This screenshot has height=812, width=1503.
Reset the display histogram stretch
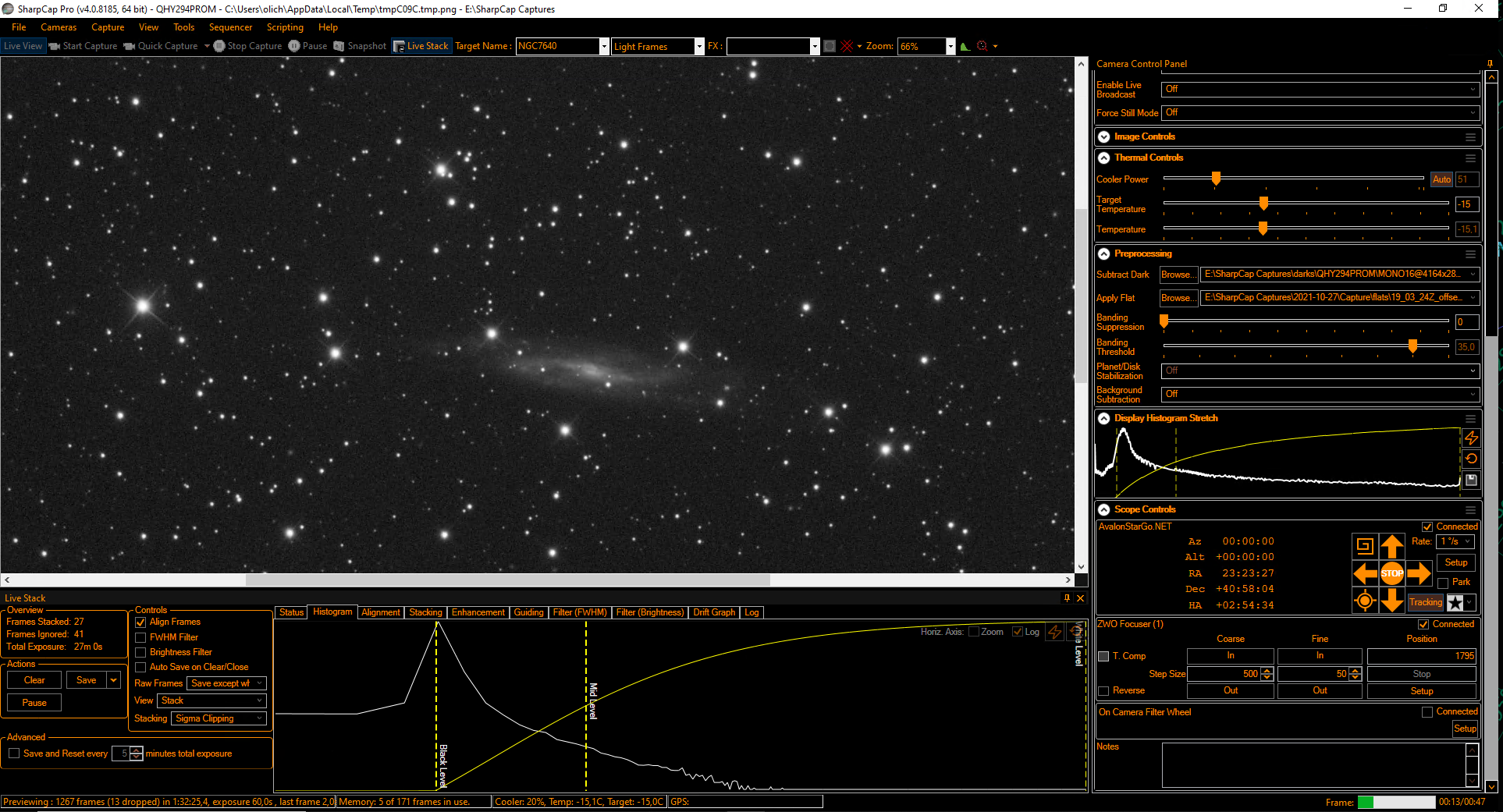click(x=1471, y=459)
